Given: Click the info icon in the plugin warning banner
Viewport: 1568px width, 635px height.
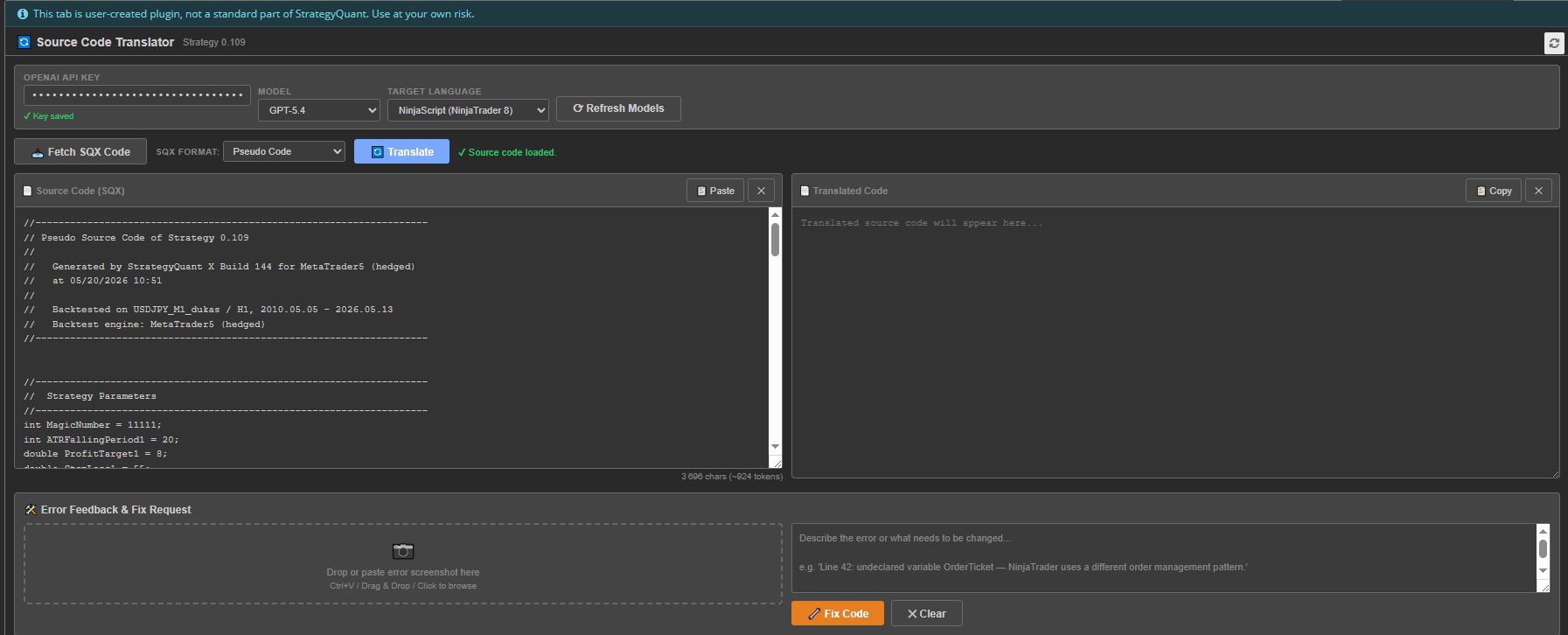Looking at the screenshot, I should (x=23, y=14).
